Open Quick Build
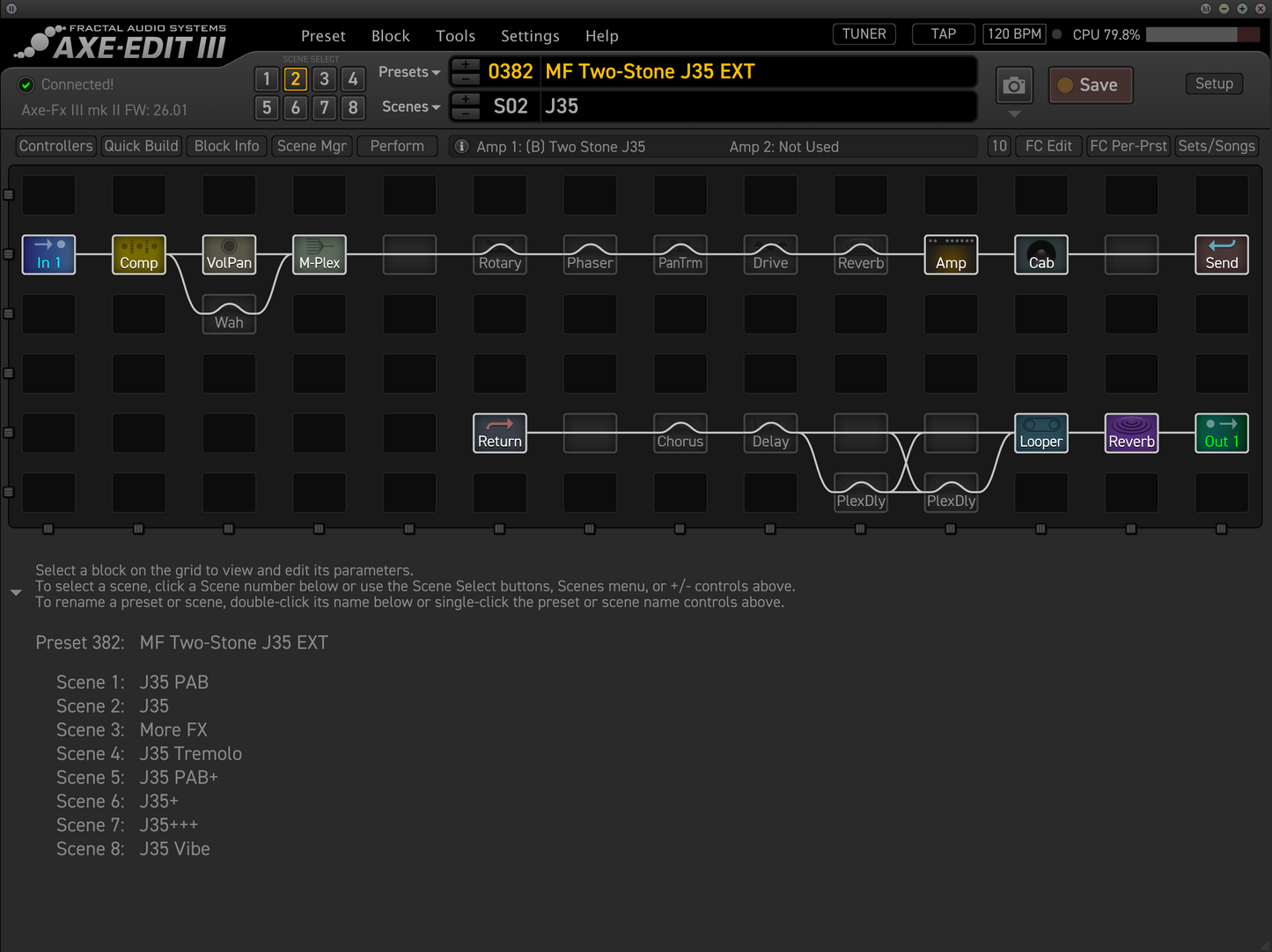 coord(141,146)
